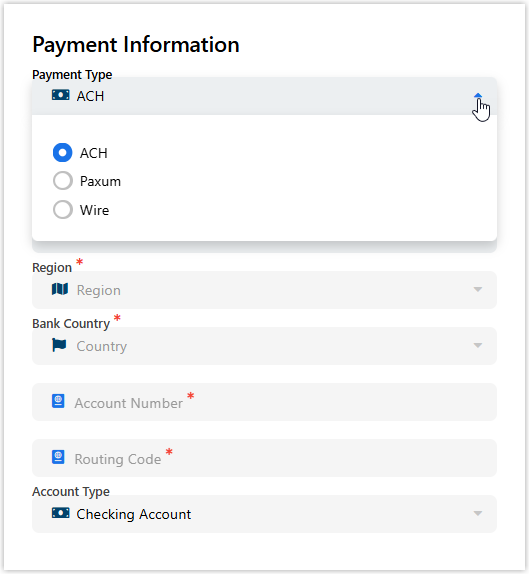The height and width of the screenshot is (575, 530).
Task: Click the flag icon in Bank Country field
Action: [59, 345]
